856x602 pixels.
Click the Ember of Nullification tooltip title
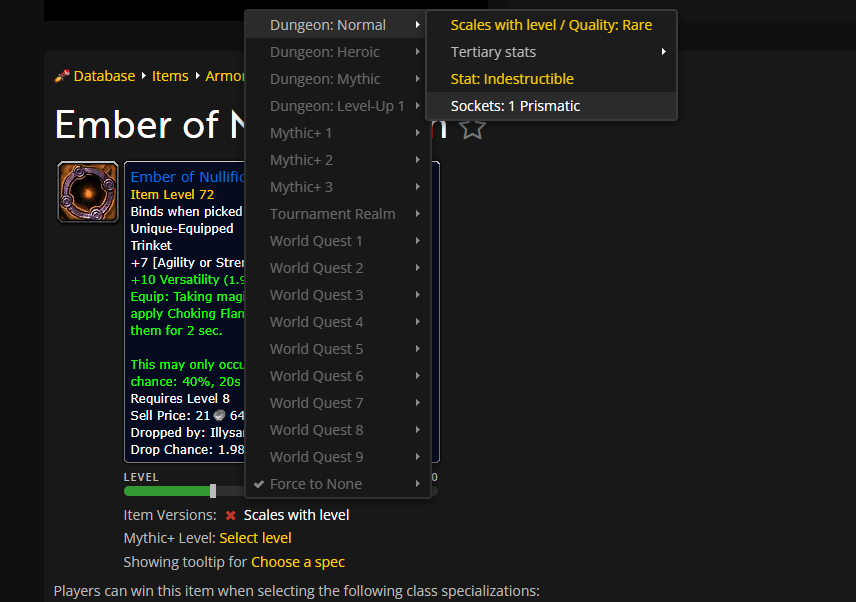[187, 177]
